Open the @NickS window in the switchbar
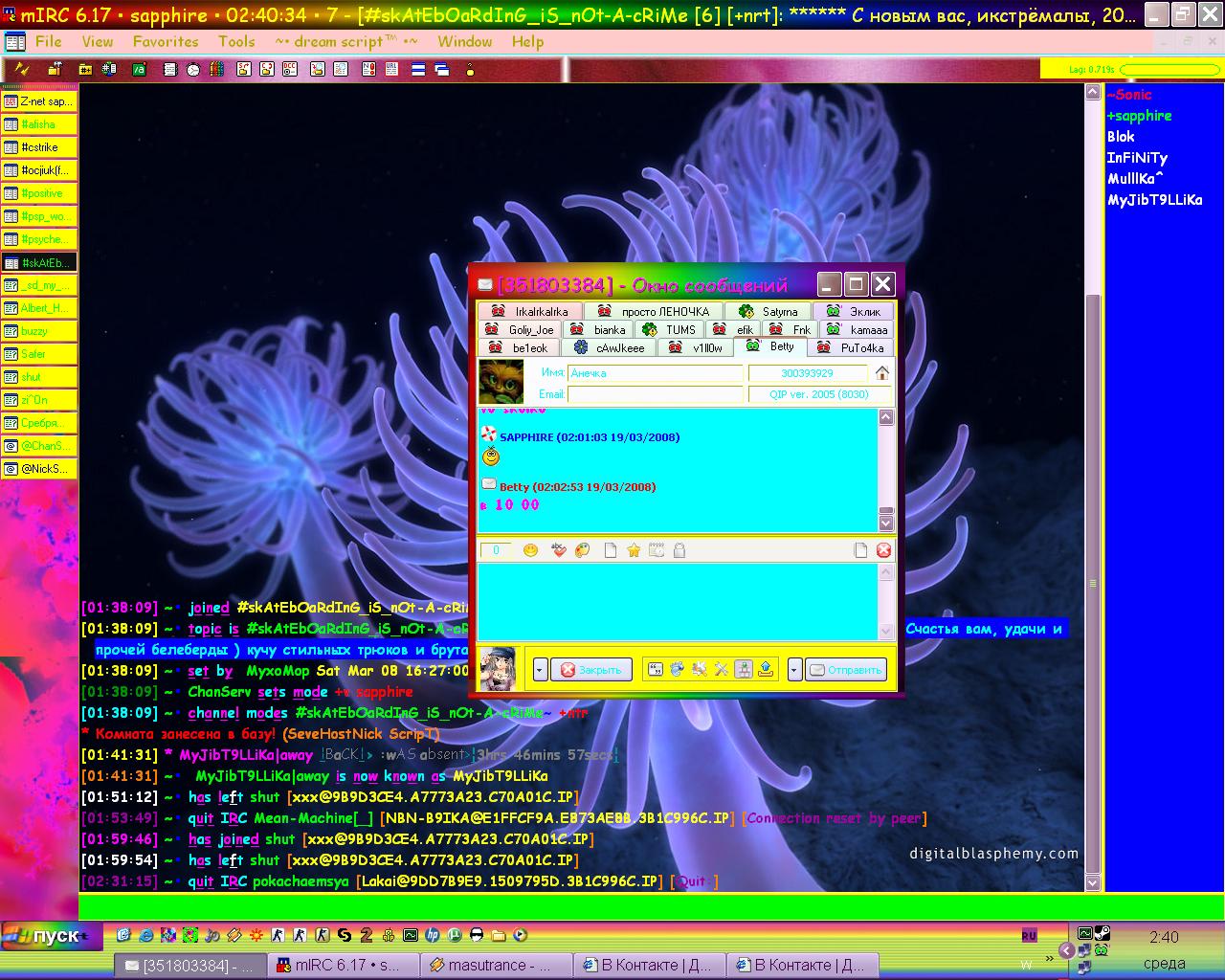This screenshot has width=1225, height=980. pyautogui.click(x=39, y=469)
